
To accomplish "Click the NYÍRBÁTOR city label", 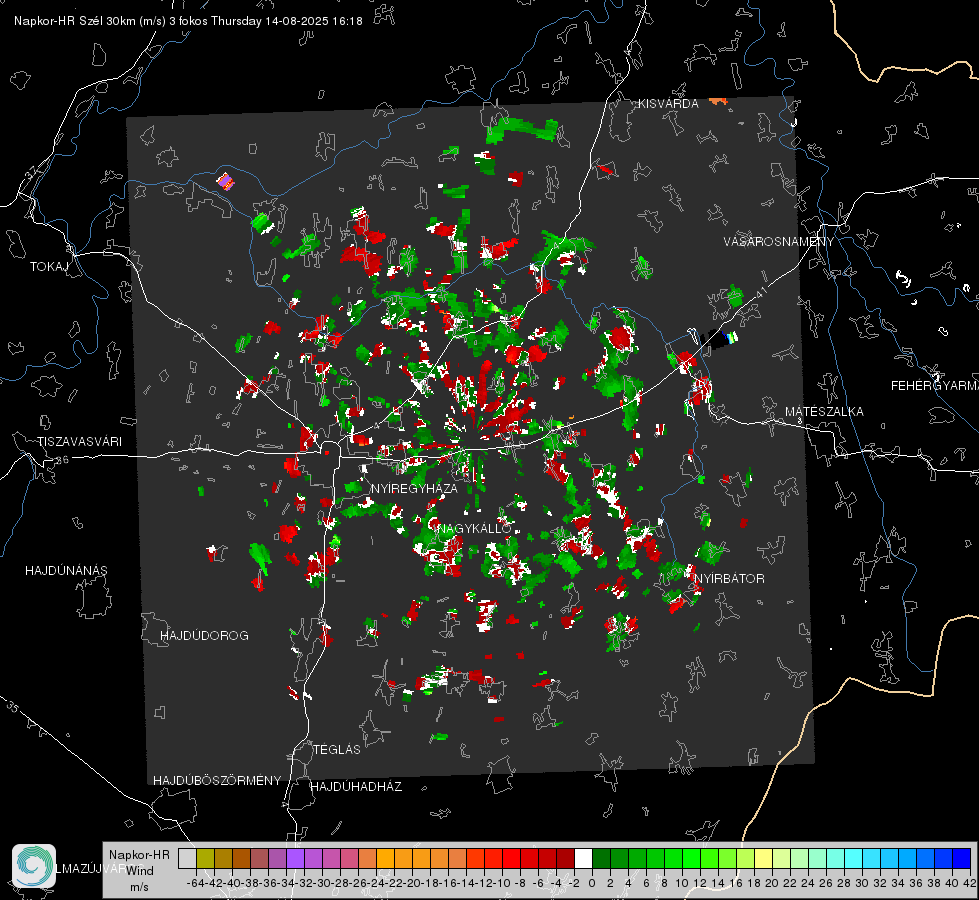I will 729,579.
